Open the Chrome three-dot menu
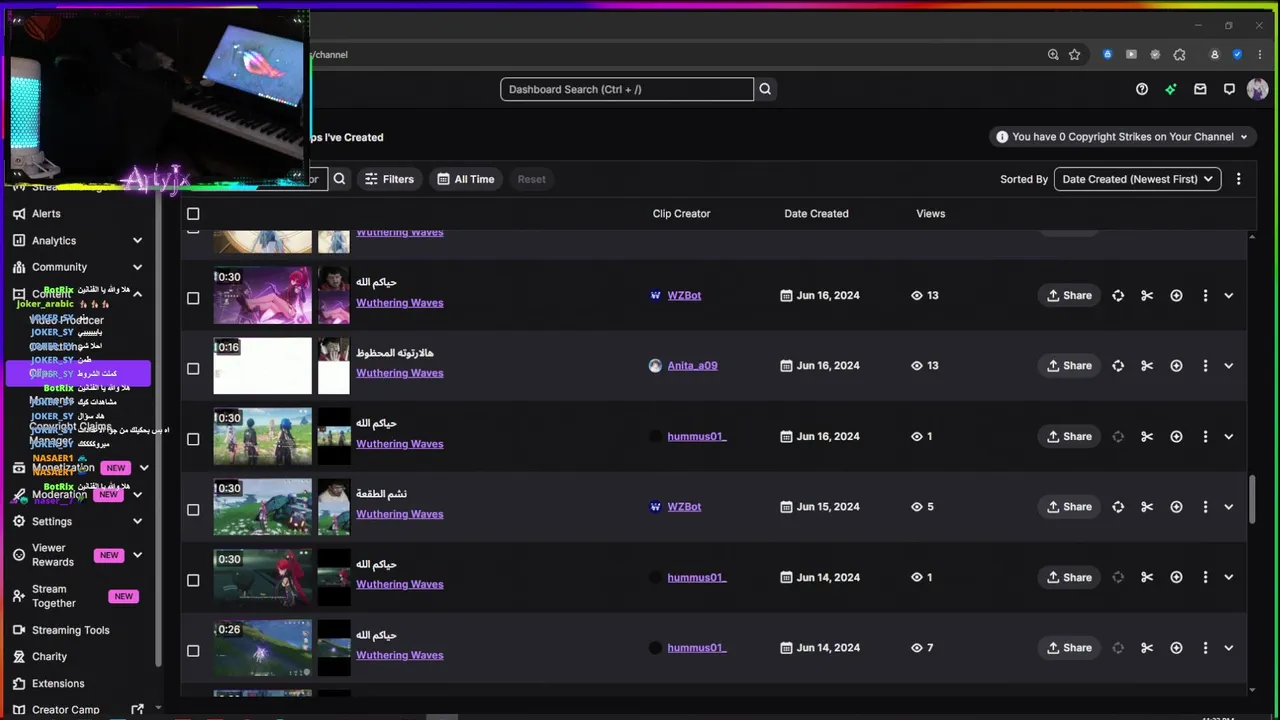1280x720 pixels. (1259, 55)
